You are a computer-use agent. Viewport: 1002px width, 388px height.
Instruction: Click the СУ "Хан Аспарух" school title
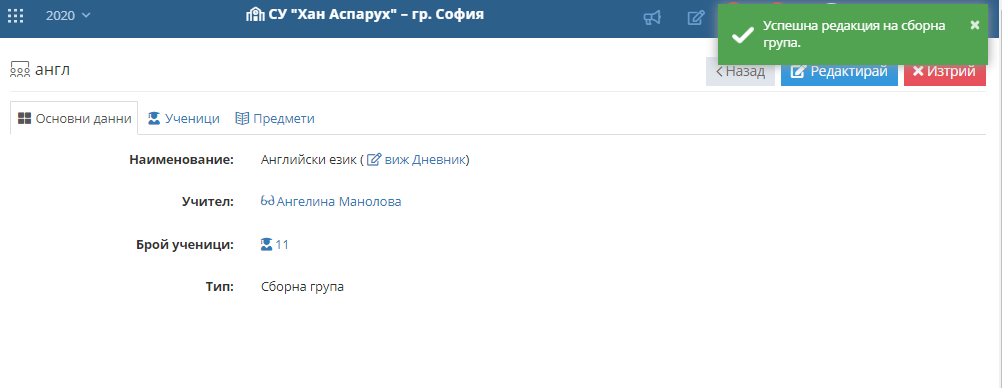point(372,15)
